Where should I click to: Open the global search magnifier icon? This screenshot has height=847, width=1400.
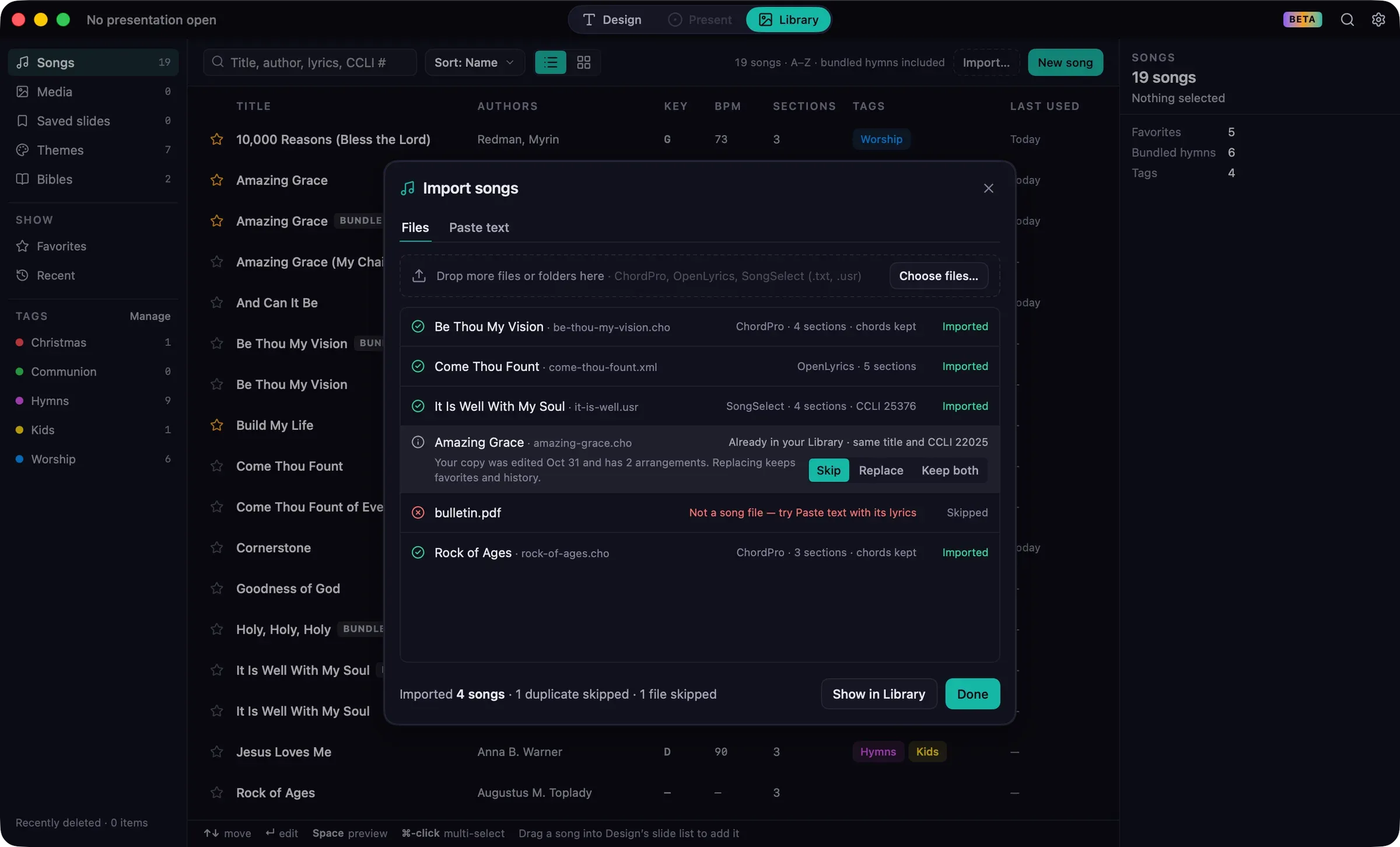pyautogui.click(x=1347, y=20)
